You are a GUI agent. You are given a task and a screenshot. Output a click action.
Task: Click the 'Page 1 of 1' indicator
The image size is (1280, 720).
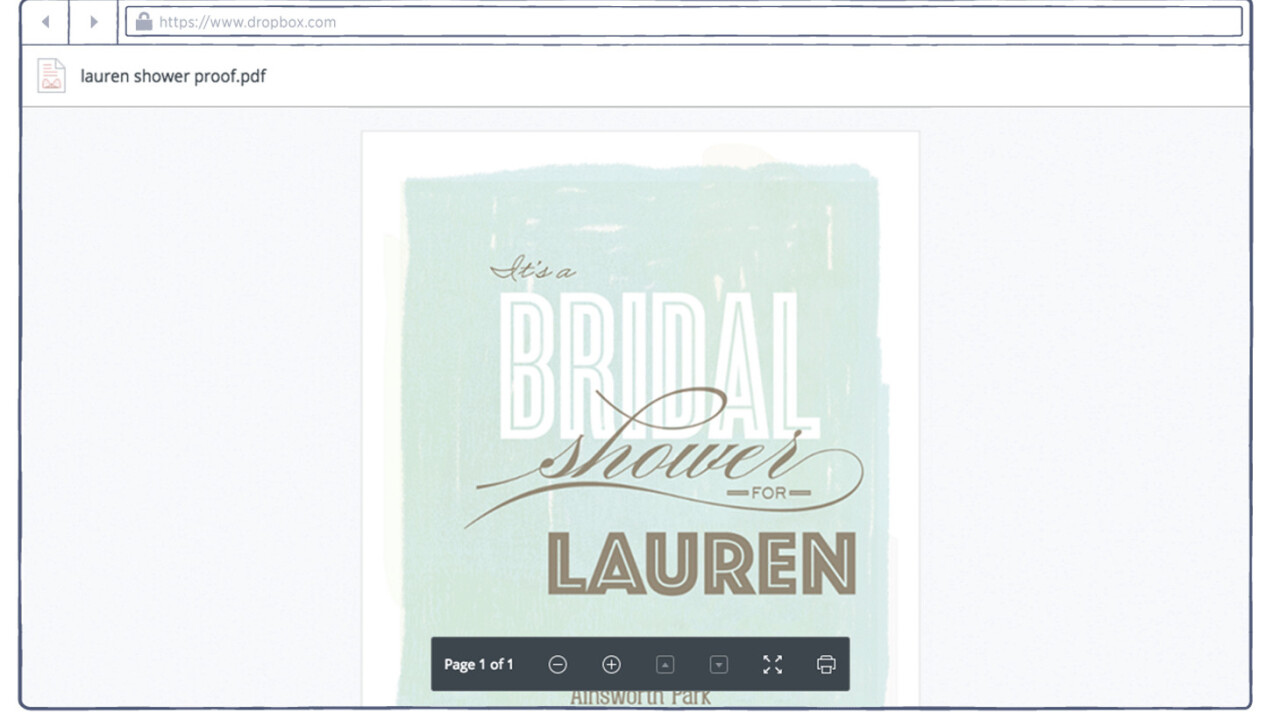pos(479,664)
